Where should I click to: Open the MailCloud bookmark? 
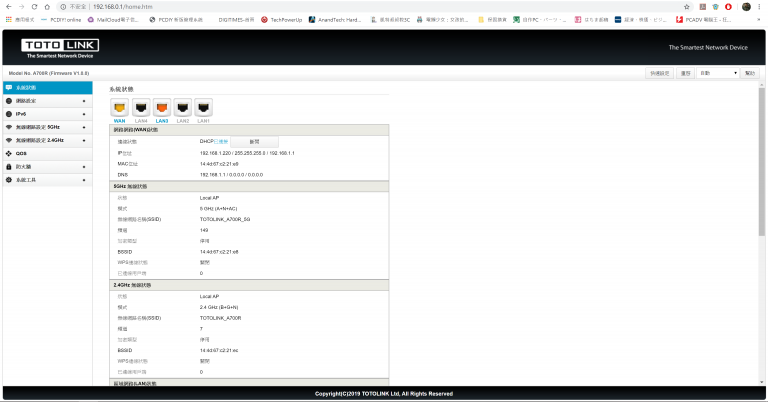pos(113,20)
